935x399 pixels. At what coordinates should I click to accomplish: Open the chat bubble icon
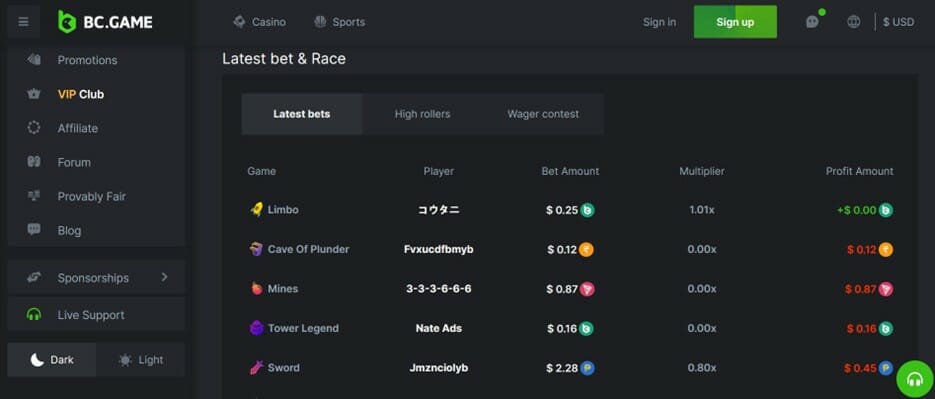(x=812, y=21)
